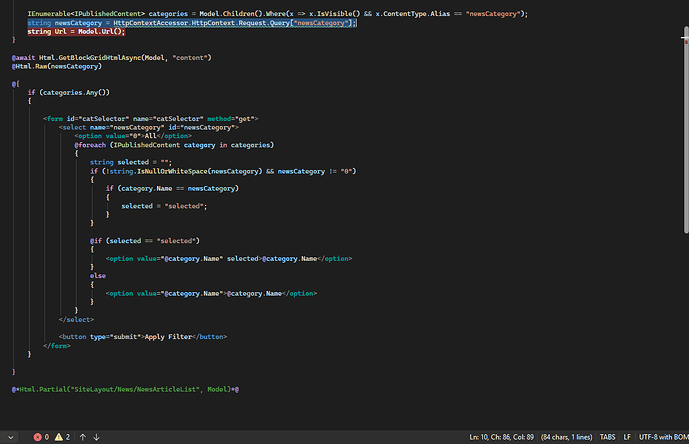Click the commented Html.Partial NewsArticleList line

pyautogui.click(x=125, y=389)
